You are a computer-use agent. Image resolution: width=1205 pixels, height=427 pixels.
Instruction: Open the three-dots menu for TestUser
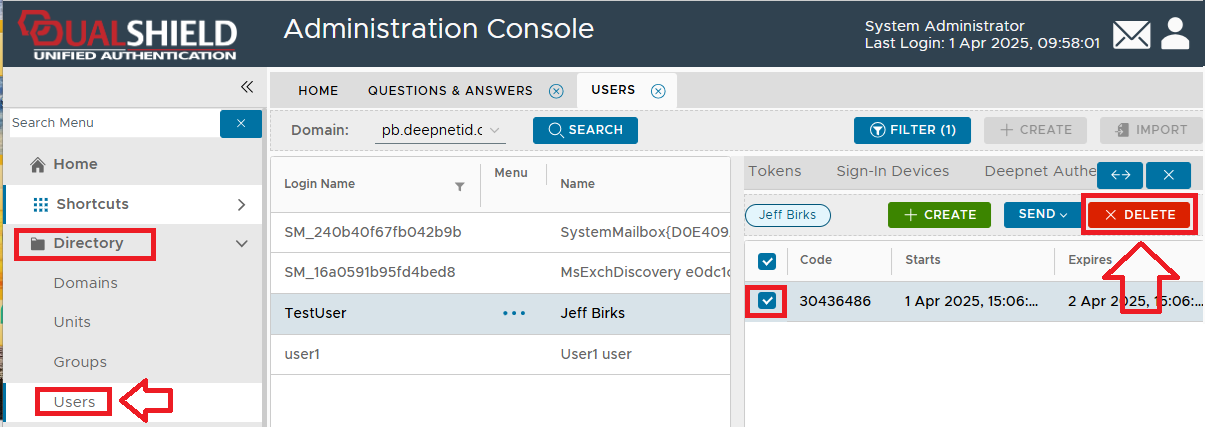pyautogui.click(x=514, y=313)
